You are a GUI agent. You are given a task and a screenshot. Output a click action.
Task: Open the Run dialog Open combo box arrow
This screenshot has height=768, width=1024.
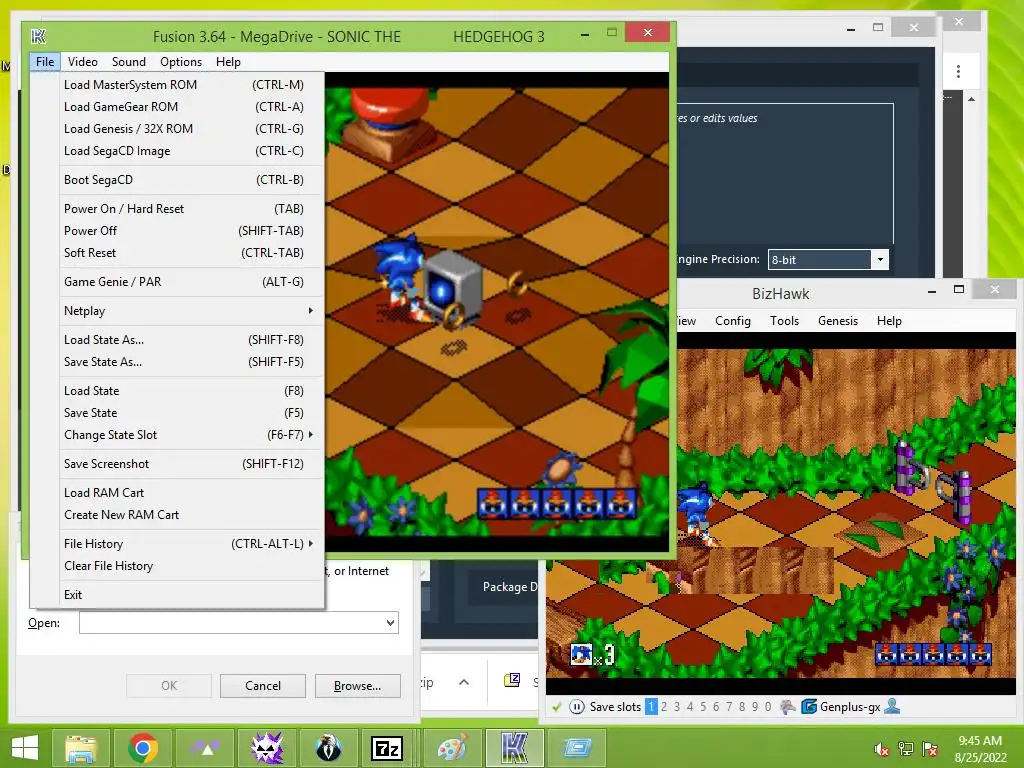pos(391,623)
